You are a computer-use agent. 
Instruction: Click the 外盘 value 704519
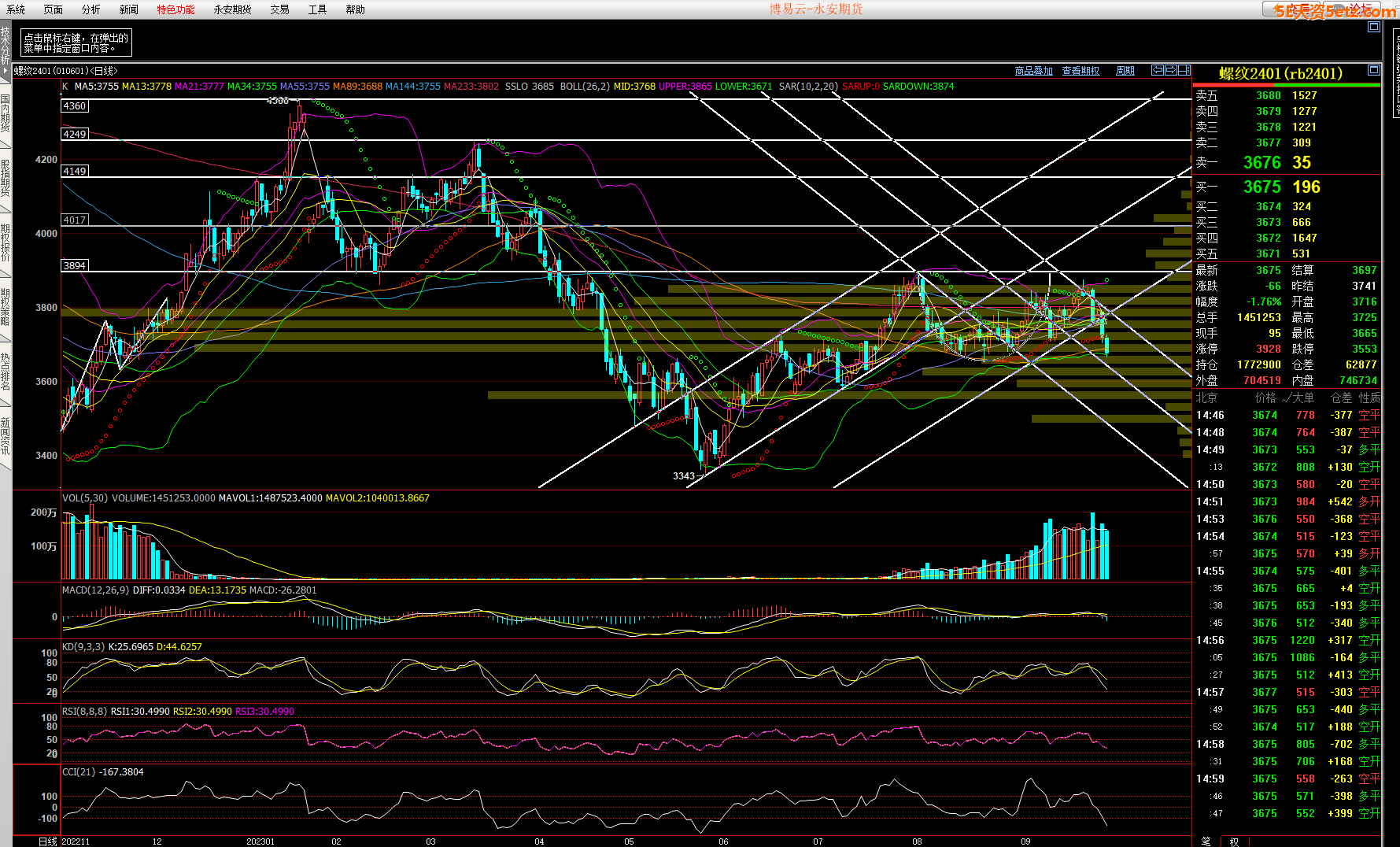[x=1262, y=380]
